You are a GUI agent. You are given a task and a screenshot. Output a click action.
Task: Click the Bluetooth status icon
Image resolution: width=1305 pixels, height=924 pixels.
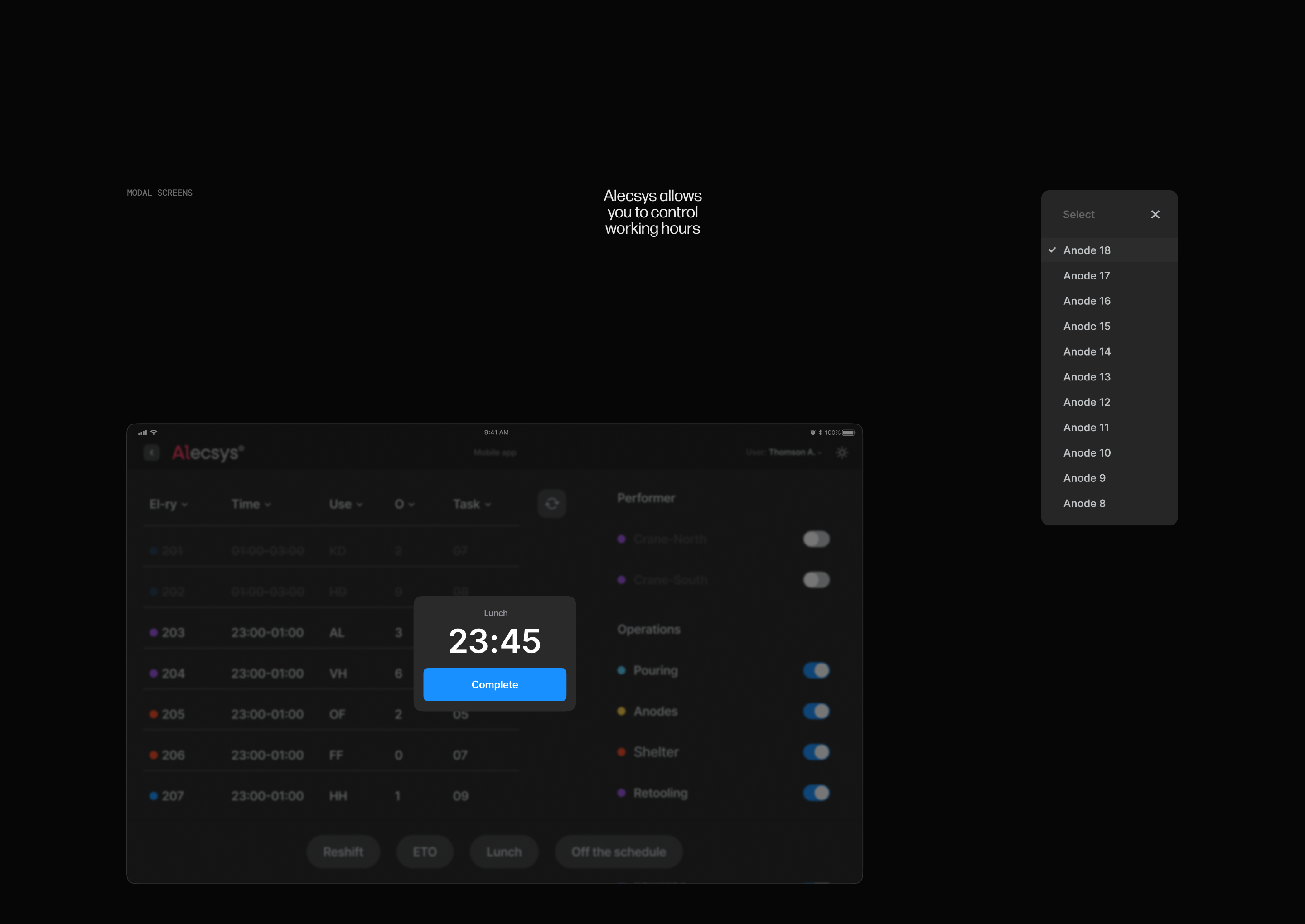pos(820,433)
